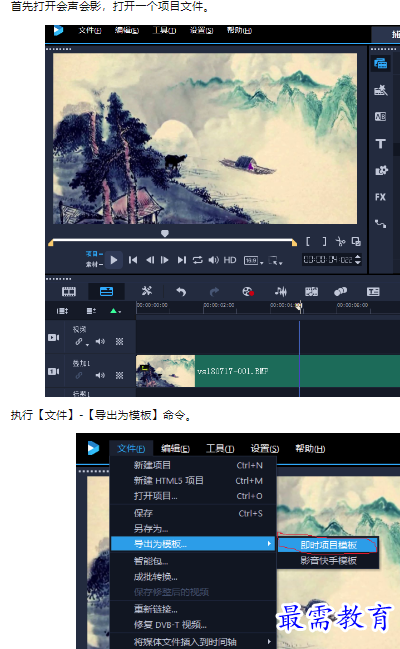Open the 帮助 menu in the bottom screenshot
The image size is (400, 649).
pos(310,449)
